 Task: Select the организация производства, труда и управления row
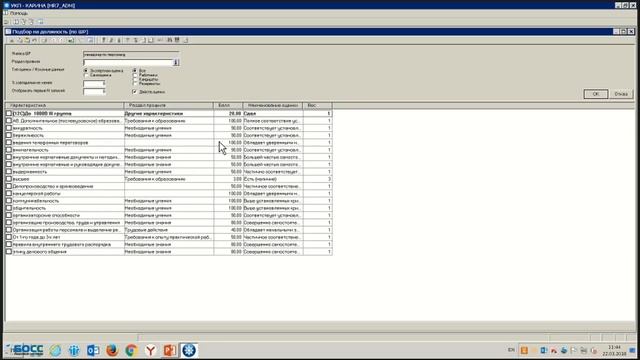pos(169,222)
